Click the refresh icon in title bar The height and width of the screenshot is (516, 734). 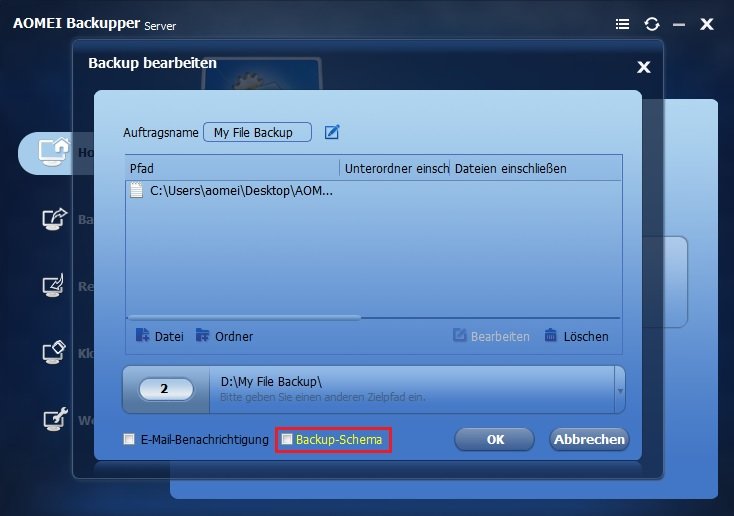(x=652, y=24)
